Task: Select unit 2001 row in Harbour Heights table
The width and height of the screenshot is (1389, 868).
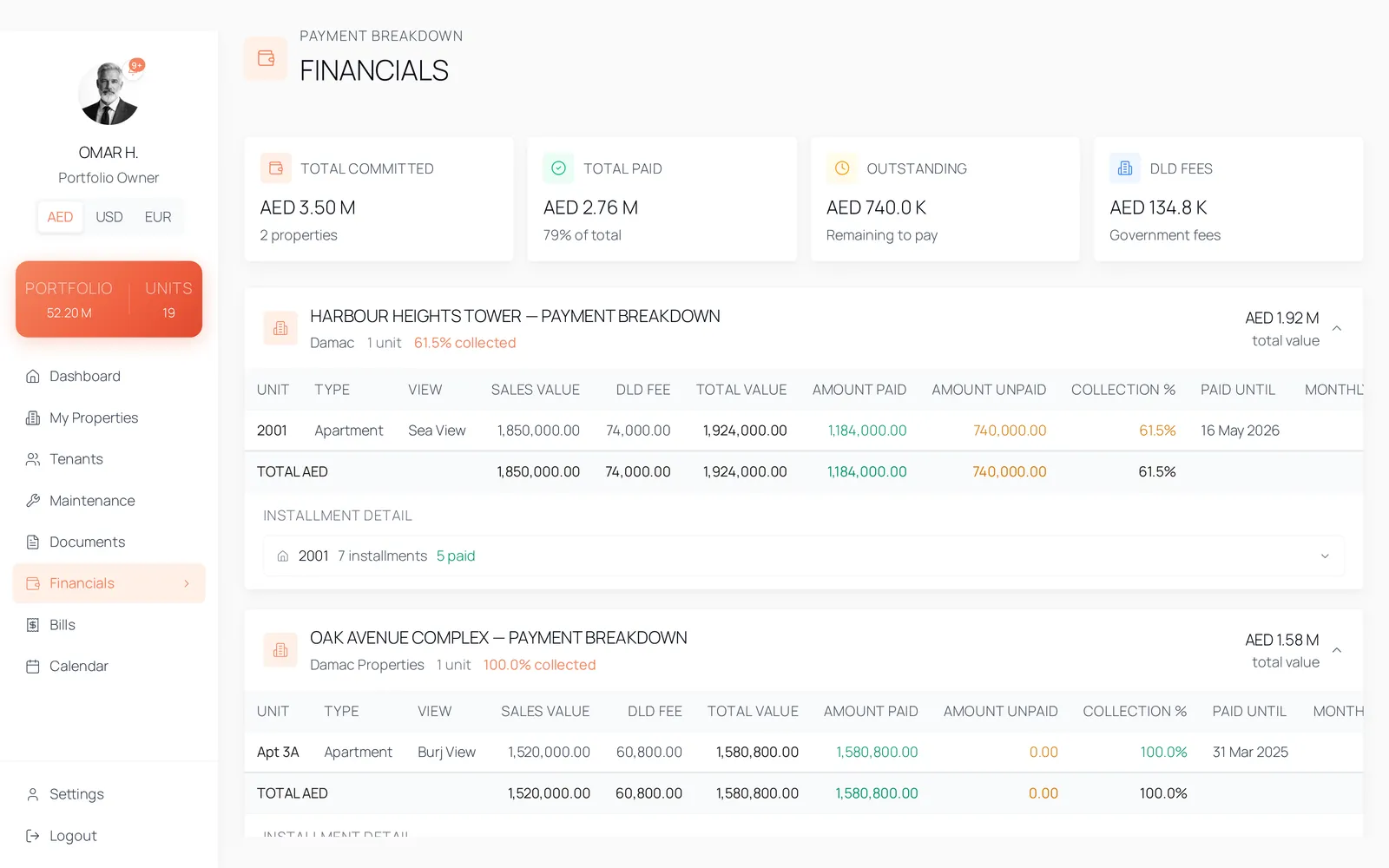Action: click(804, 431)
